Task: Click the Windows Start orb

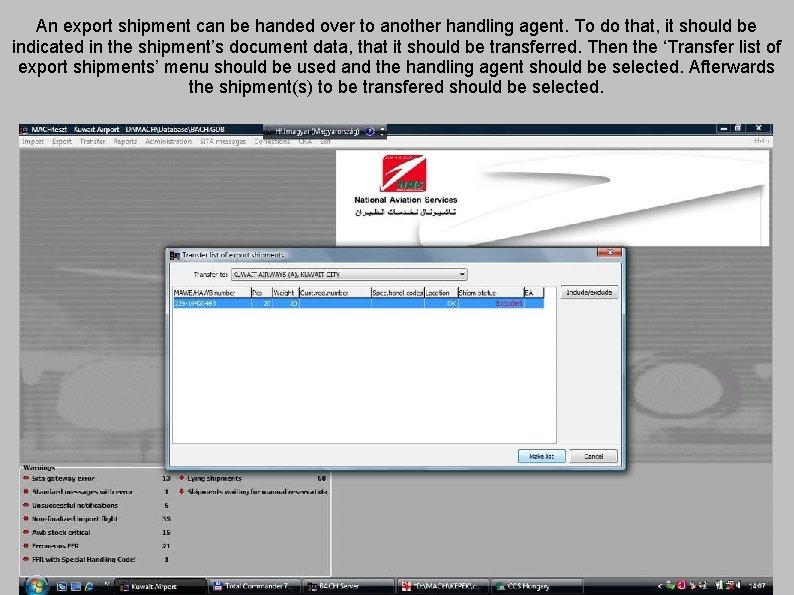Action: pyautogui.click(x=36, y=585)
